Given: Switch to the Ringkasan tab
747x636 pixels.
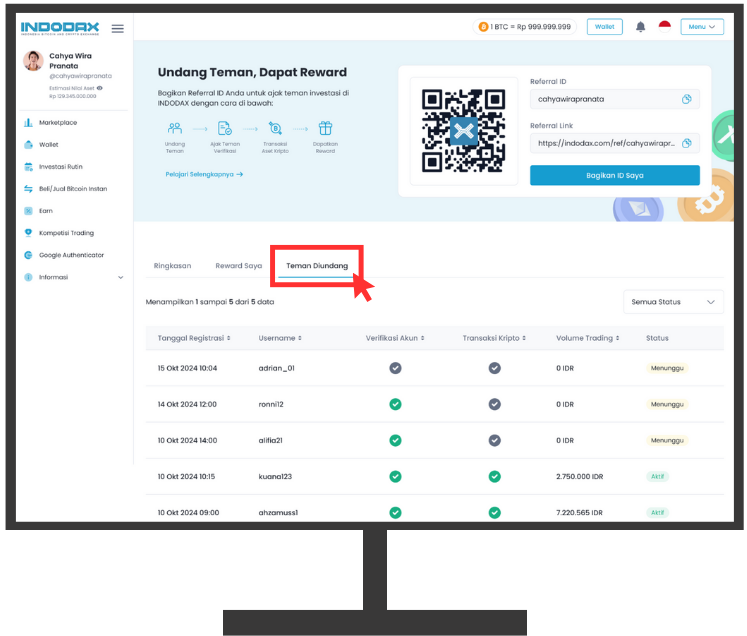Looking at the screenshot, I should 172,266.
